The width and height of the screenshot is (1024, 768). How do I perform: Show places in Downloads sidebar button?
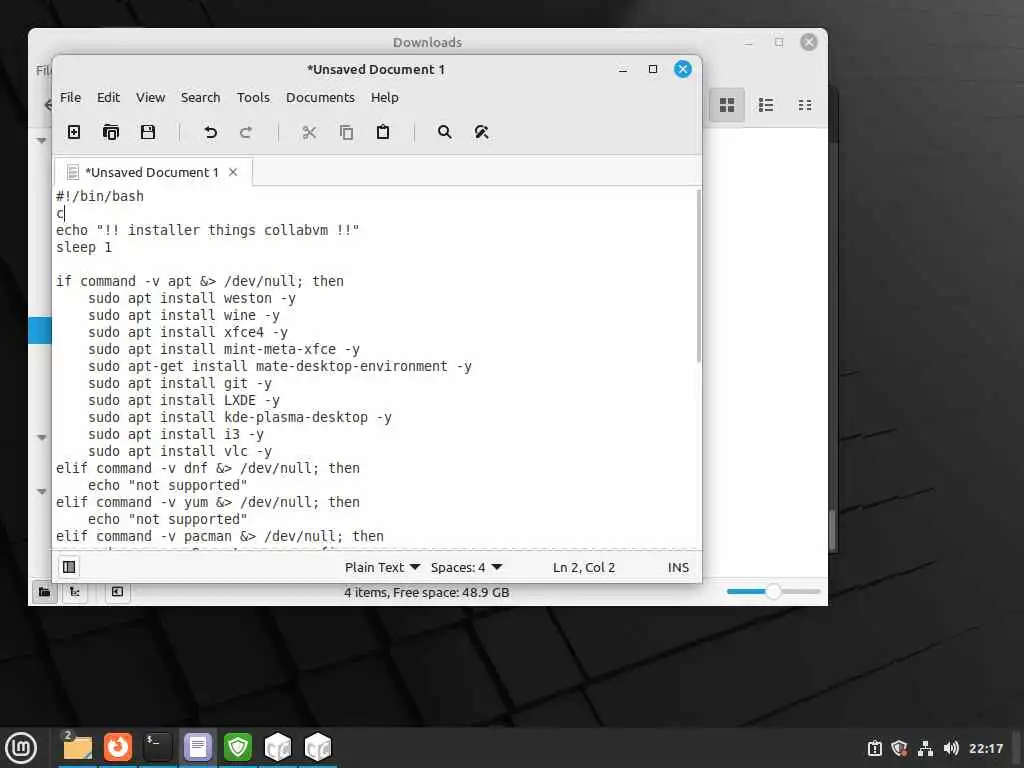click(x=44, y=592)
